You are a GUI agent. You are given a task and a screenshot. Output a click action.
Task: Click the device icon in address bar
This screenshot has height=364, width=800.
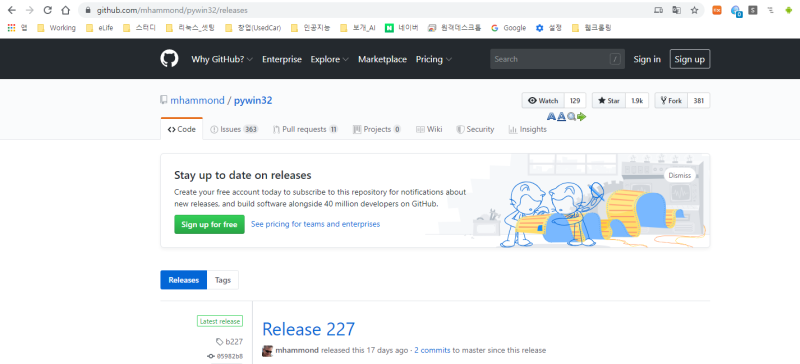[x=659, y=10]
